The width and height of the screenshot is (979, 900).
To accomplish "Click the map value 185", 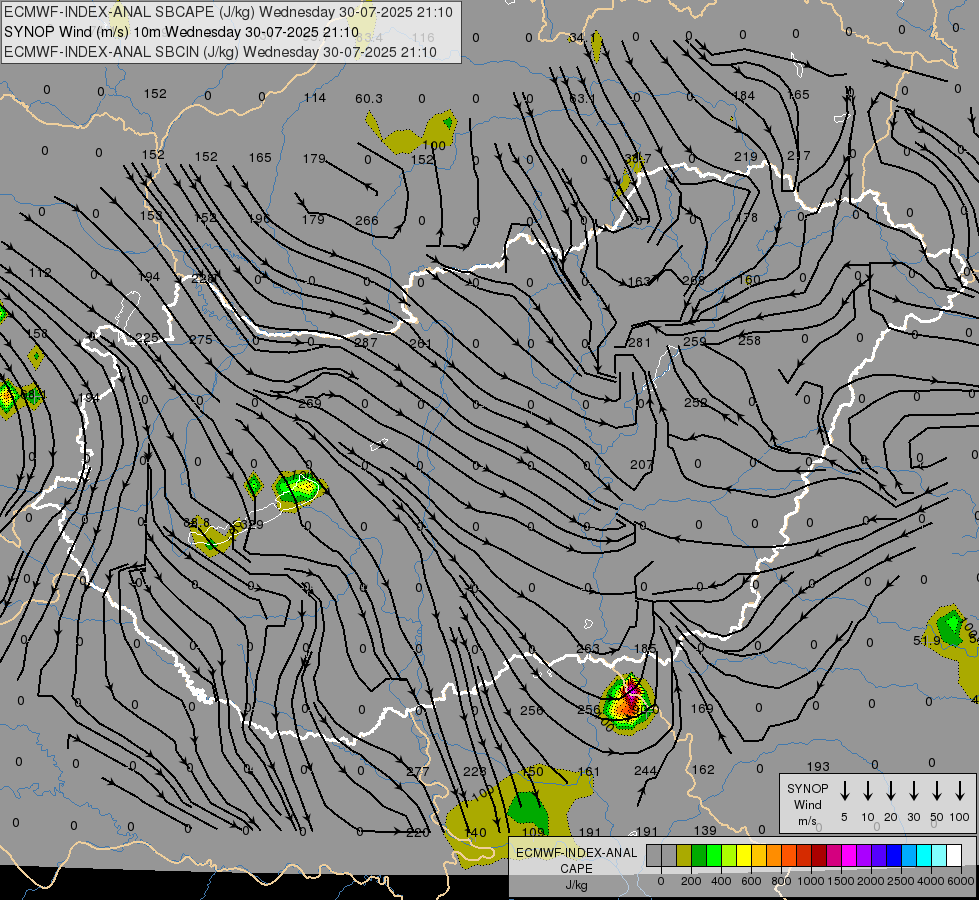I will (x=645, y=649).
